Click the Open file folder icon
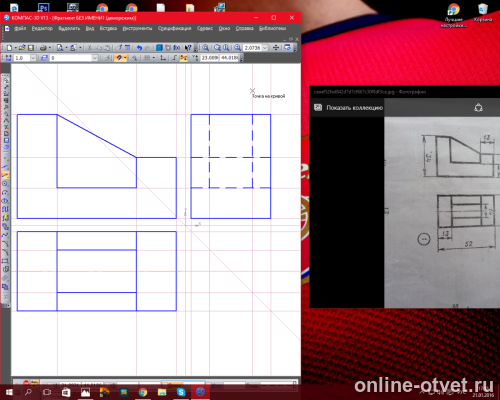500x400 pixels. [22, 48]
